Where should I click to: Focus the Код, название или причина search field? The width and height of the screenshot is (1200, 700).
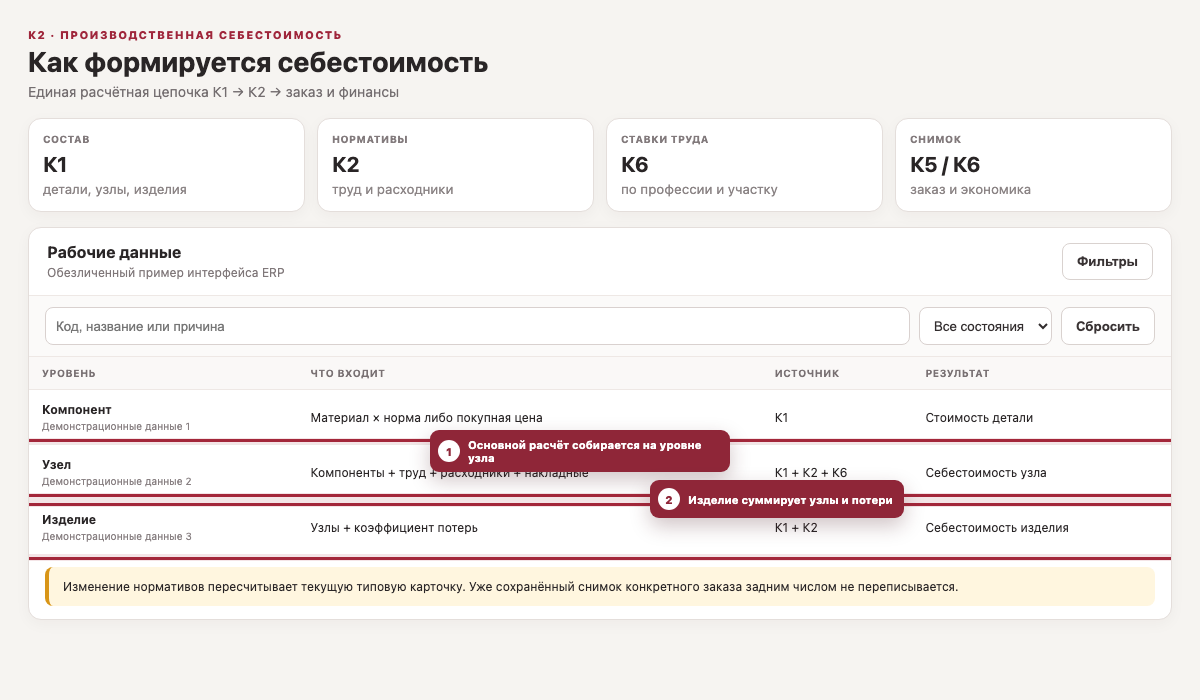click(x=477, y=326)
